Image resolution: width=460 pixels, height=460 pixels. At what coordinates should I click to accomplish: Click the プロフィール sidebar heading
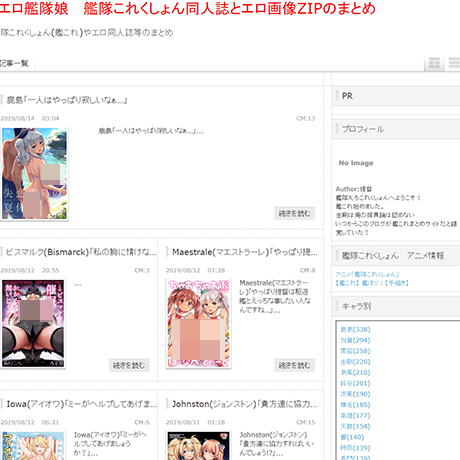pyautogui.click(x=363, y=129)
